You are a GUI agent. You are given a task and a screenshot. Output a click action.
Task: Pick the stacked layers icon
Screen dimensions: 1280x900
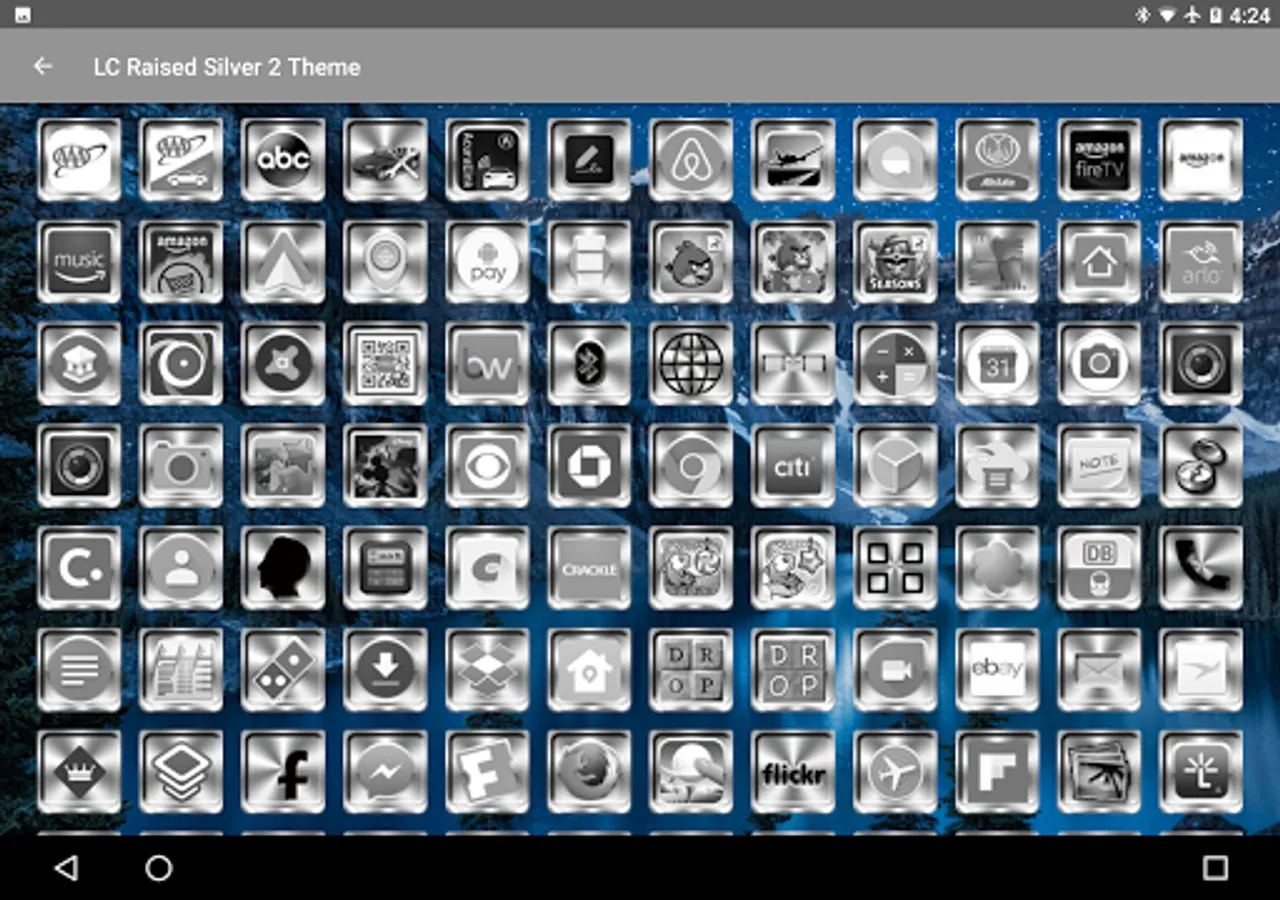(181, 772)
